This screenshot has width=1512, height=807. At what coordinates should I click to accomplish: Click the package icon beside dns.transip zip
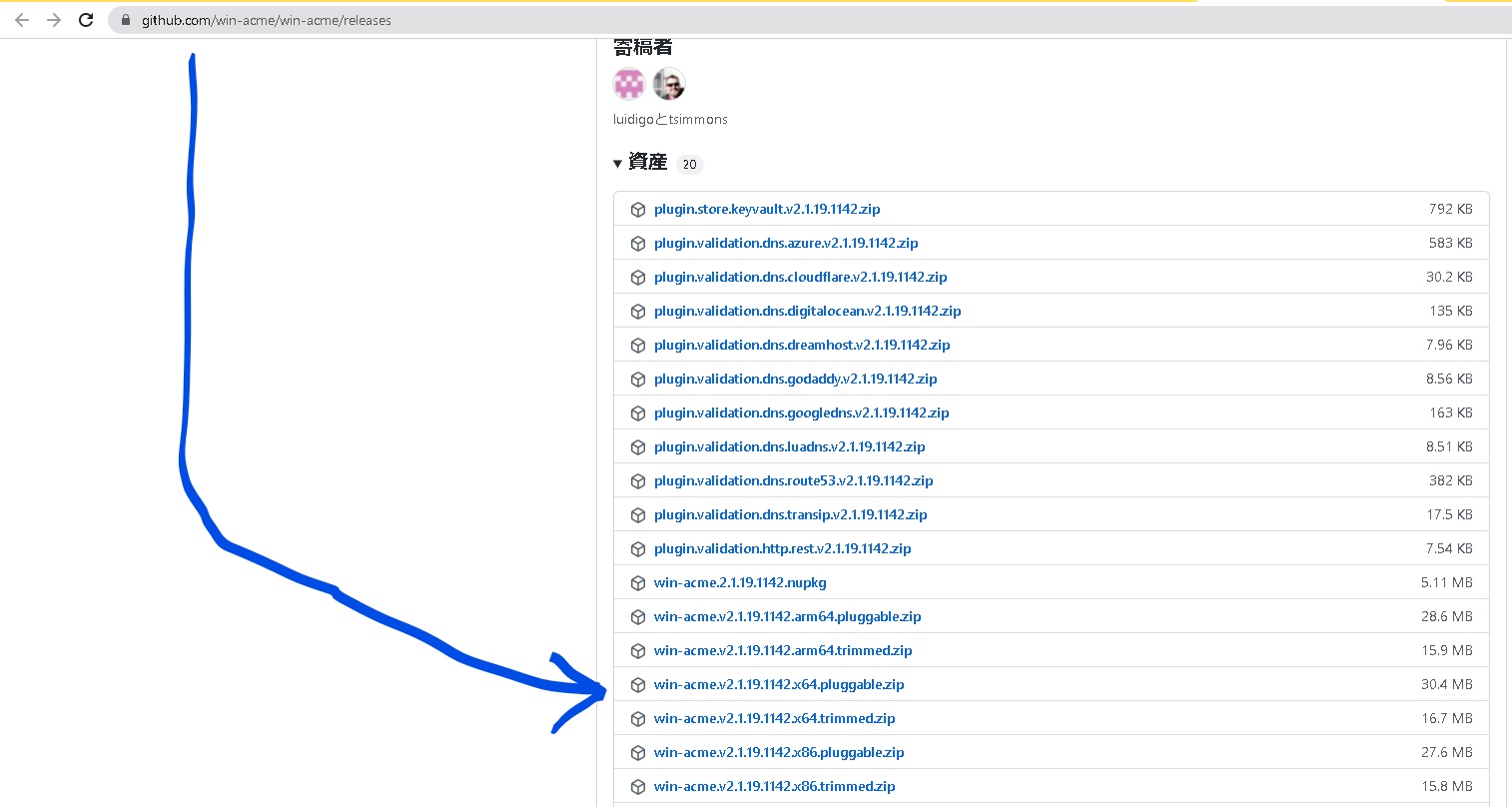(638, 515)
